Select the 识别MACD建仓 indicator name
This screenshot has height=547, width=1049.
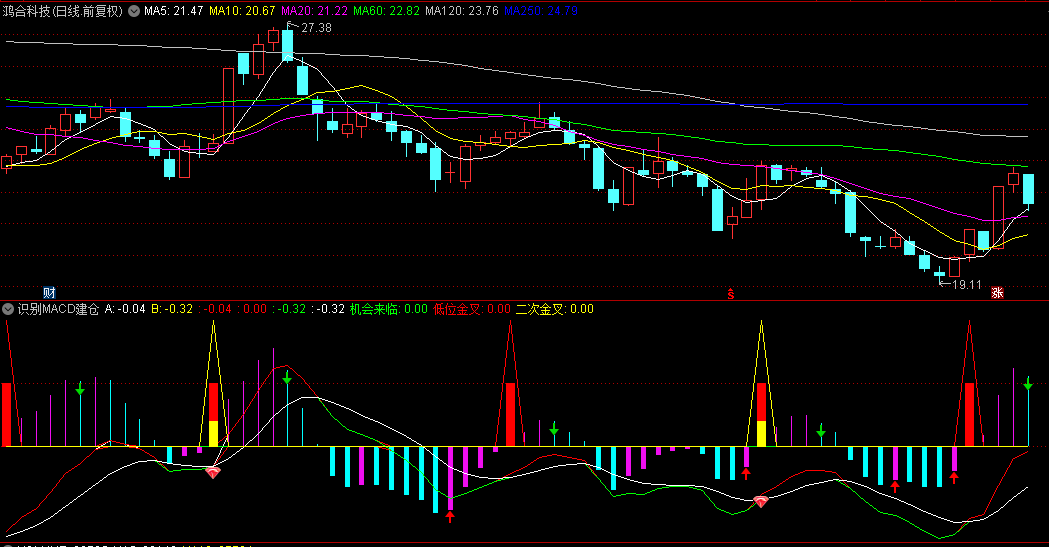click(x=58, y=309)
